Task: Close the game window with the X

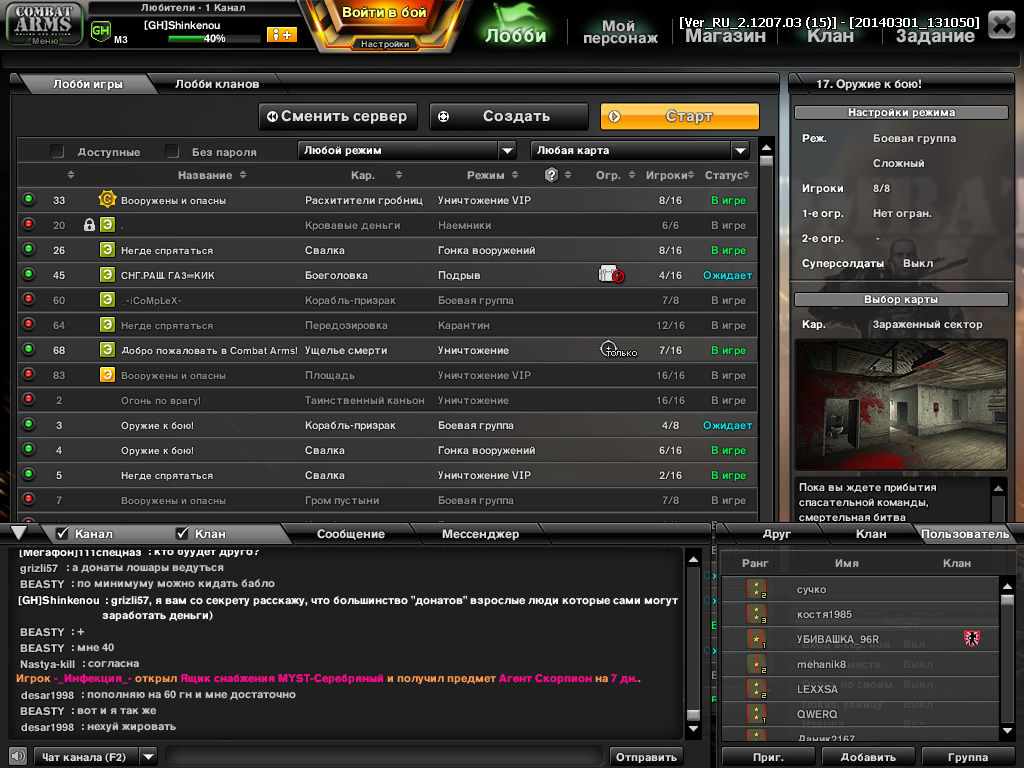Action: [1002, 25]
